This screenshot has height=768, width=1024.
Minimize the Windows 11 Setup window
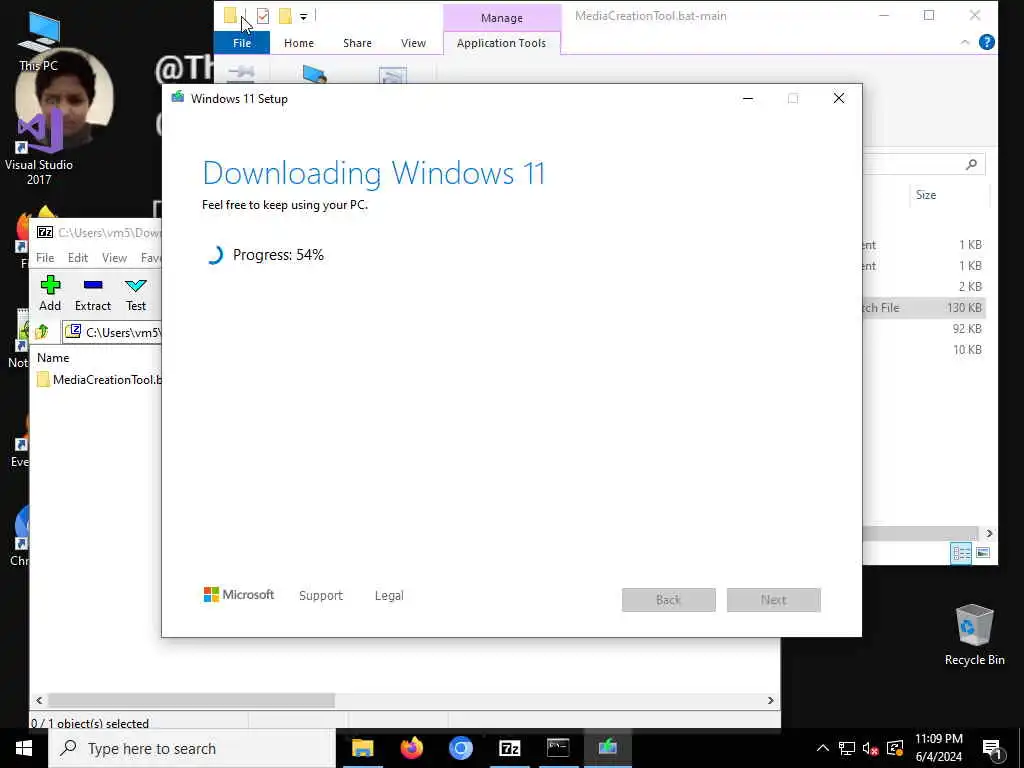(748, 99)
